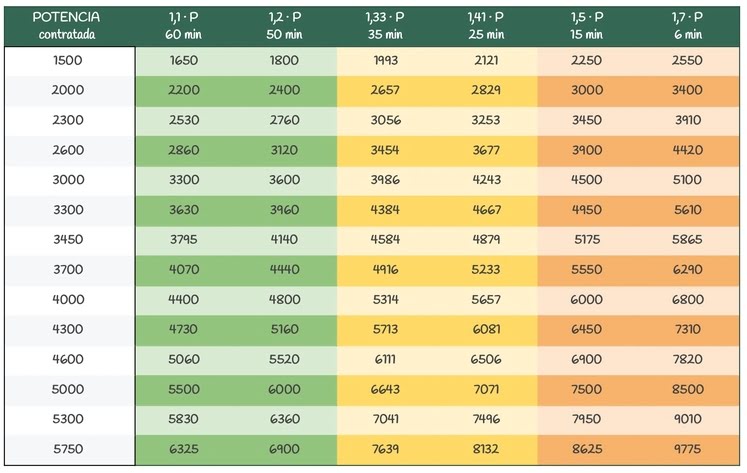The image size is (747, 473).
Task: Click the POTENCIA contratada header cell
Action: pos(68,25)
